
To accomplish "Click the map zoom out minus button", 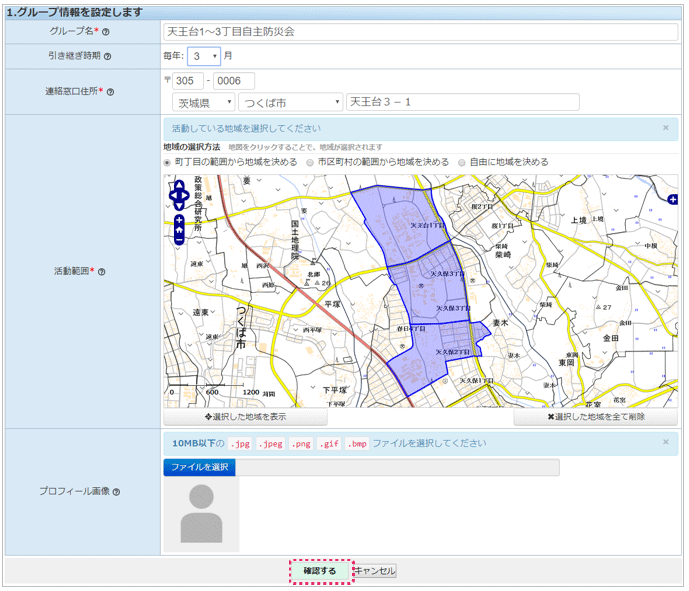I will click(179, 240).
